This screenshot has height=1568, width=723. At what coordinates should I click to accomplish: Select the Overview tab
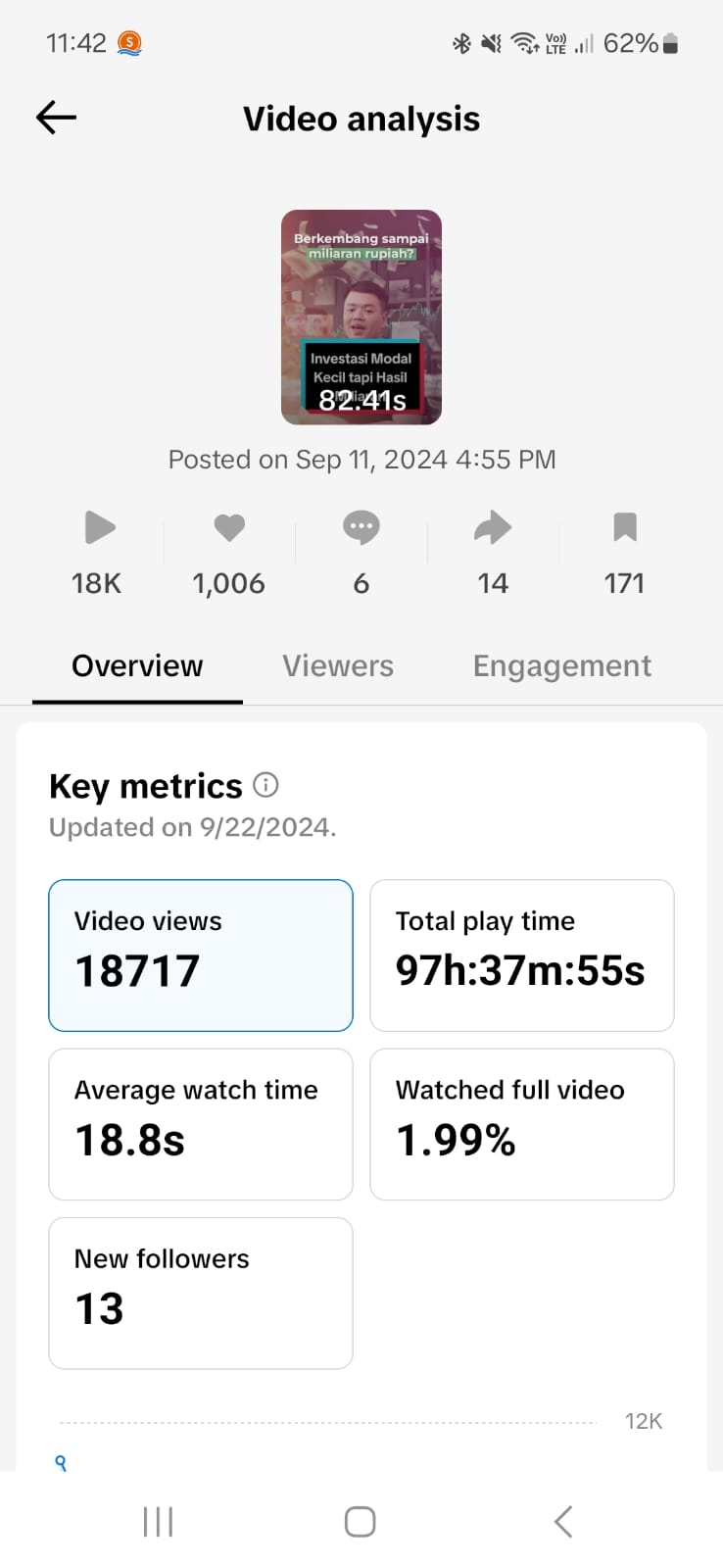point(137,666)
